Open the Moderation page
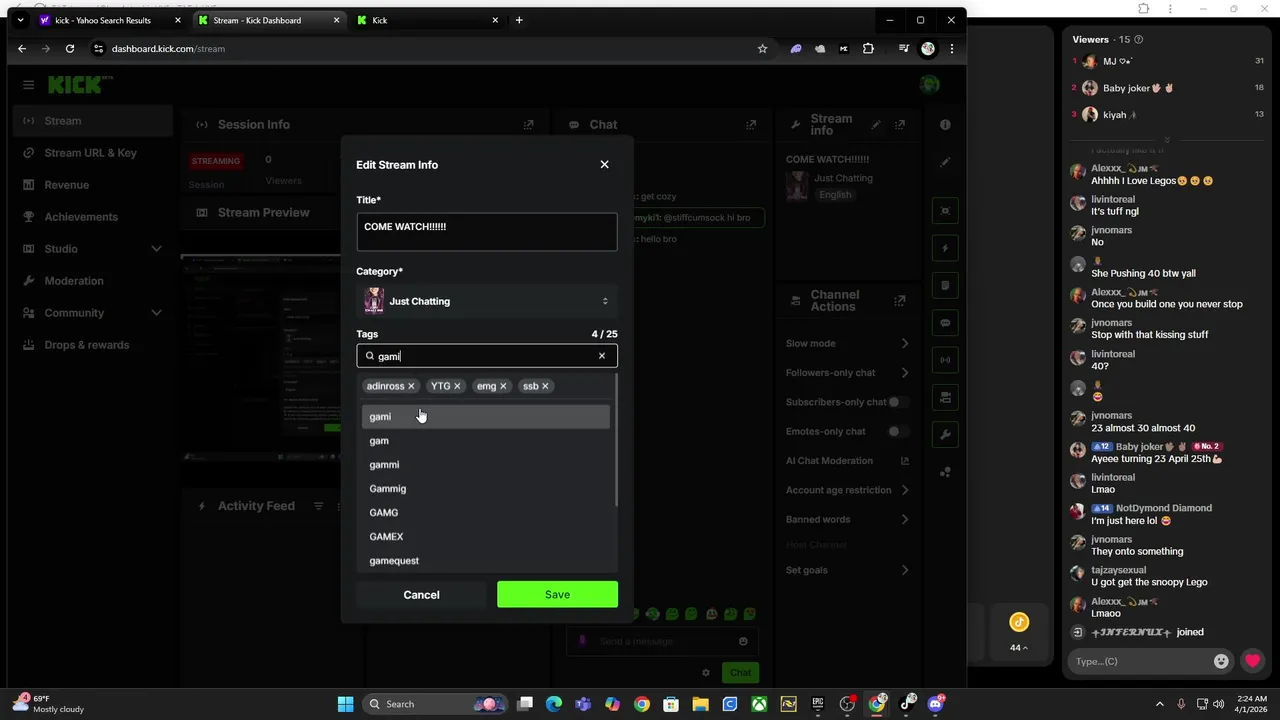Screen dimensions: 1280x720 point(93,281)
